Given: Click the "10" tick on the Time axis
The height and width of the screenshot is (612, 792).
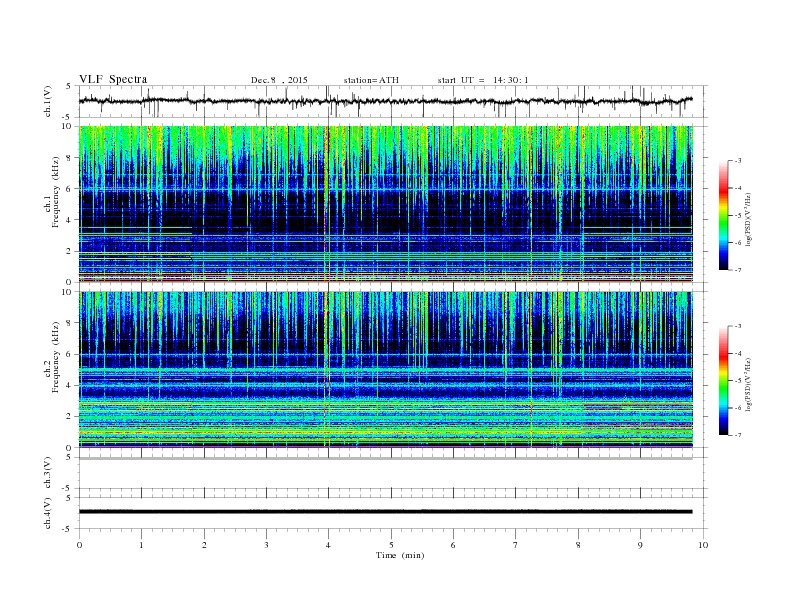Looking at the screenshot, I should click(x=703, y=545).
